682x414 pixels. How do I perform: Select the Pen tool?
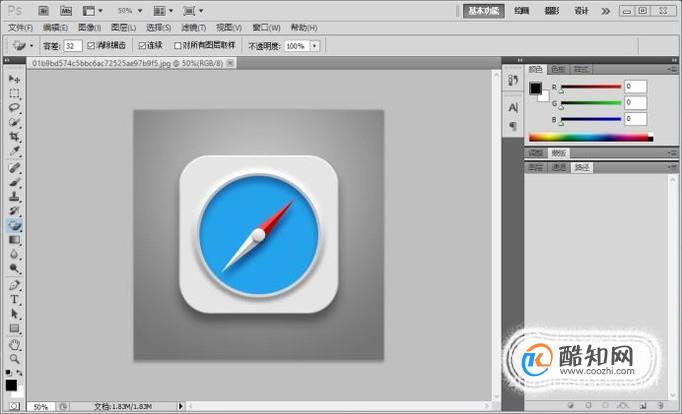pyautogui.click(x=14, y=285)
